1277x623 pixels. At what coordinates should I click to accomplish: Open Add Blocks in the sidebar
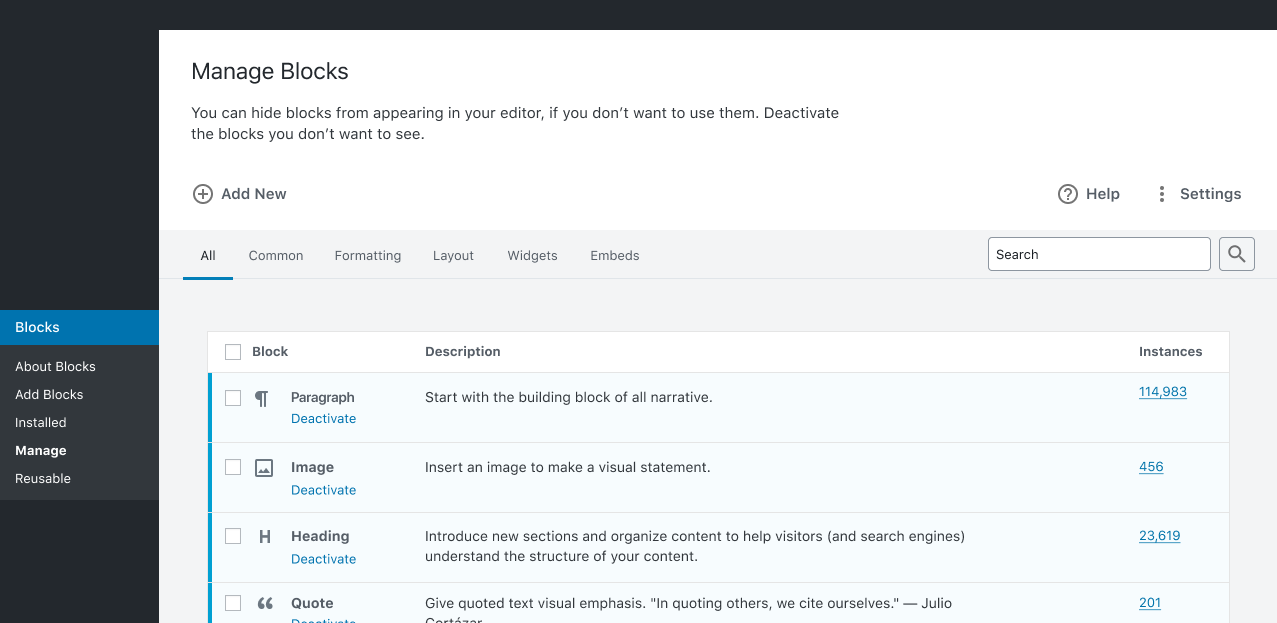48,394
